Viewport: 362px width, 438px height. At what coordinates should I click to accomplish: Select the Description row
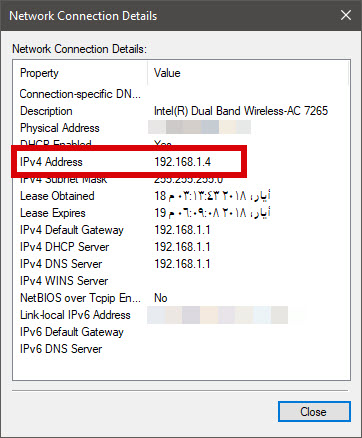(x=181, y=111)
